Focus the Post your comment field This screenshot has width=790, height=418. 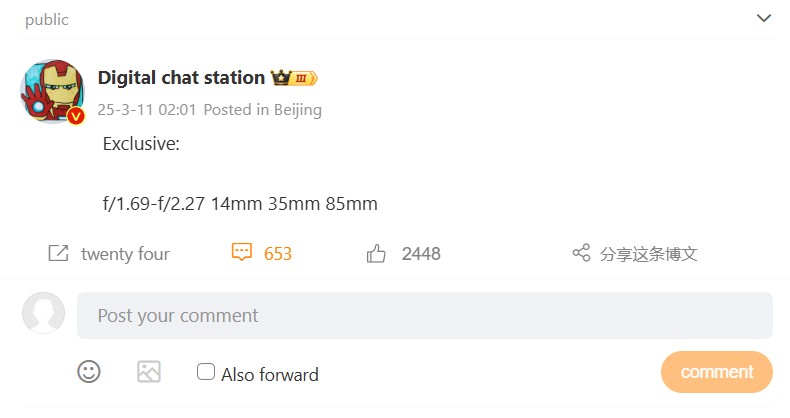(x=424, y=315)
